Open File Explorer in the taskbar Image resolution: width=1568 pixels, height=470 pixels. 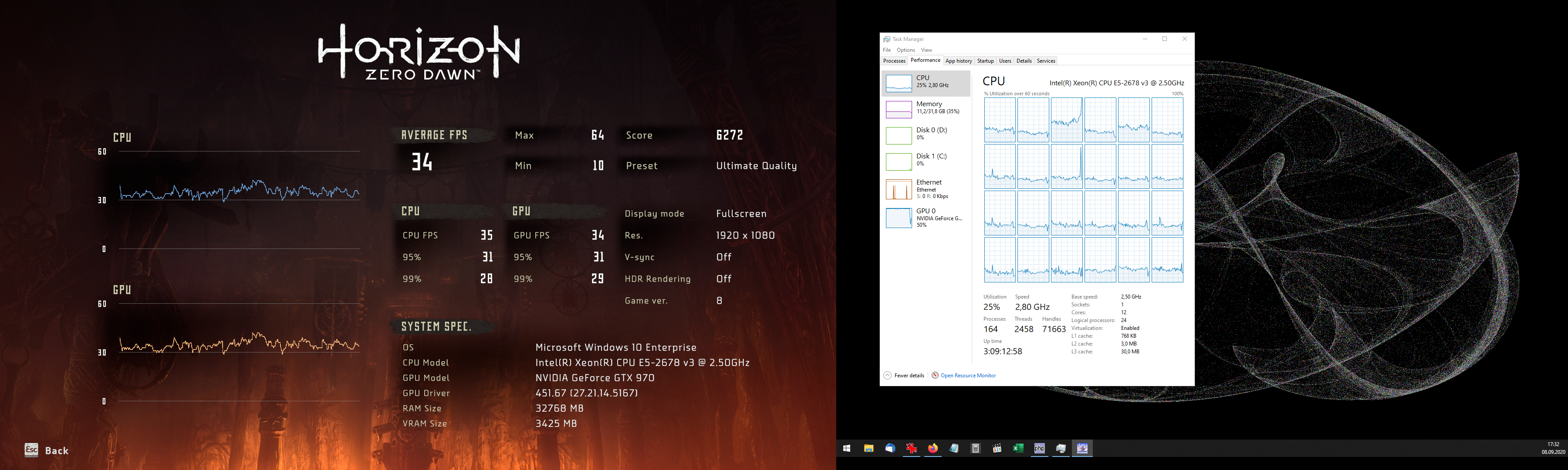pyautogui.click(x=868, y=449)
